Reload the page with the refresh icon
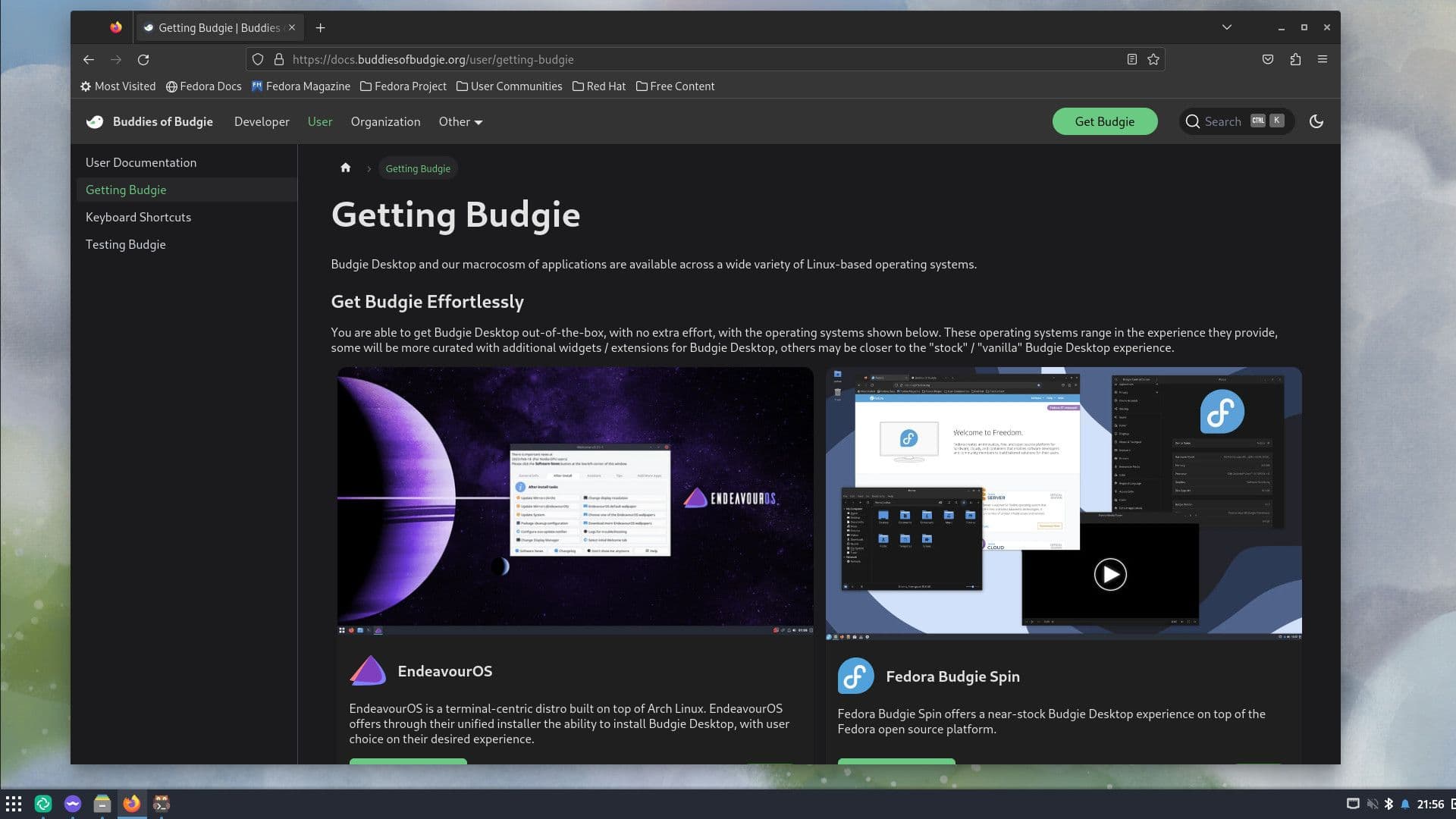The width and height of the screenshot is (1456, 819). pos(143,59)
